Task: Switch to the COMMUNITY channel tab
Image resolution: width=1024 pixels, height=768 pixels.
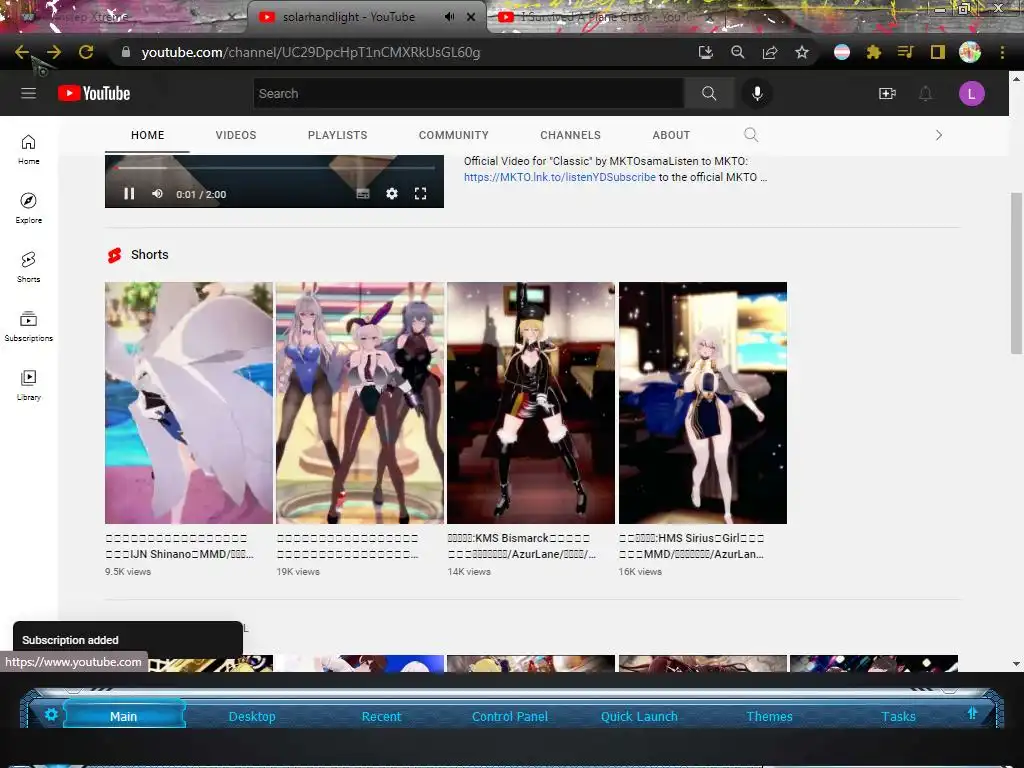Action: [454, 135]
